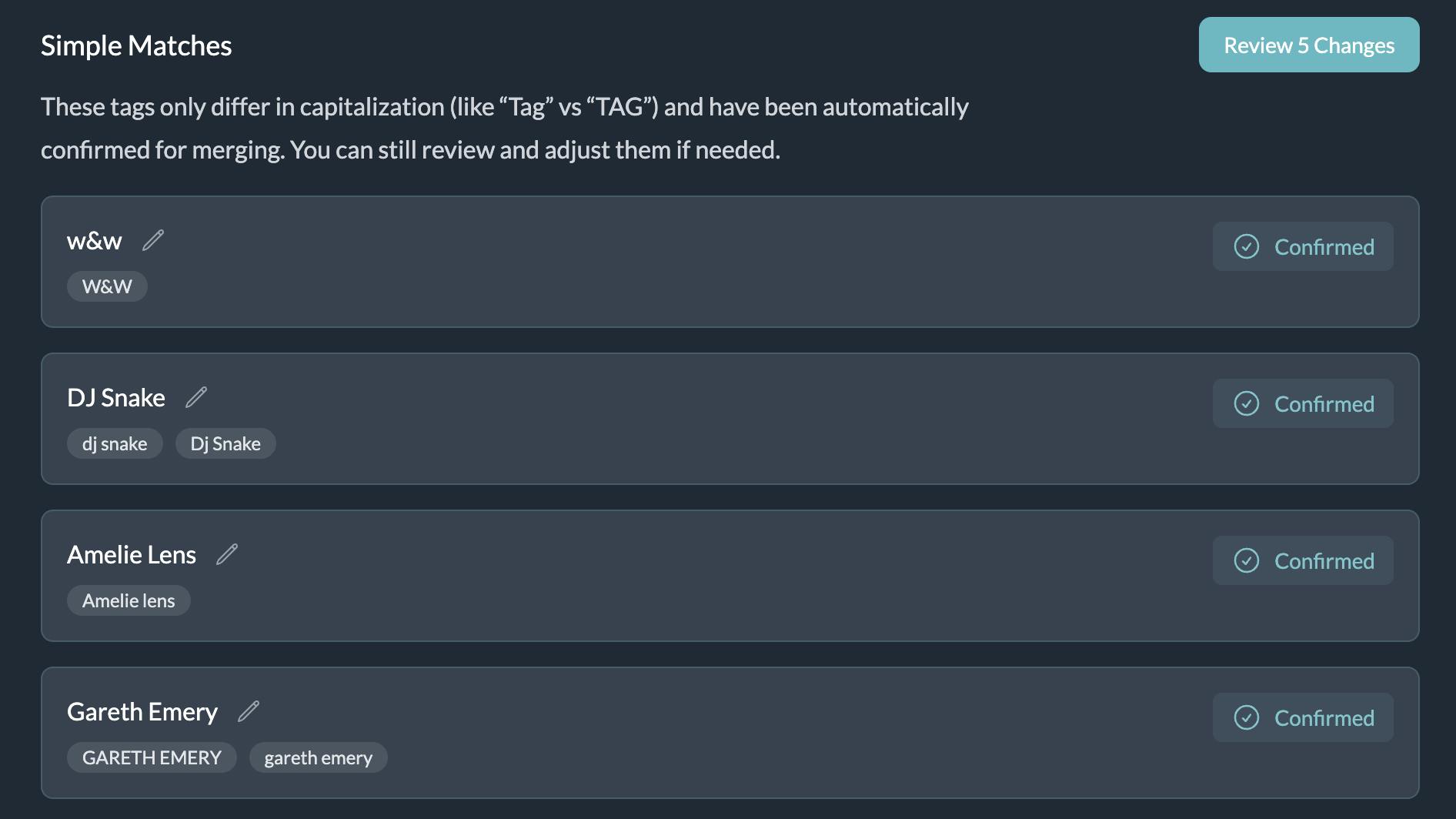Image resolution: width=1456 pixels, height=819 pixels.
Task: Unconfirm the DJ Snake merge
Action: coord(1303,404)
